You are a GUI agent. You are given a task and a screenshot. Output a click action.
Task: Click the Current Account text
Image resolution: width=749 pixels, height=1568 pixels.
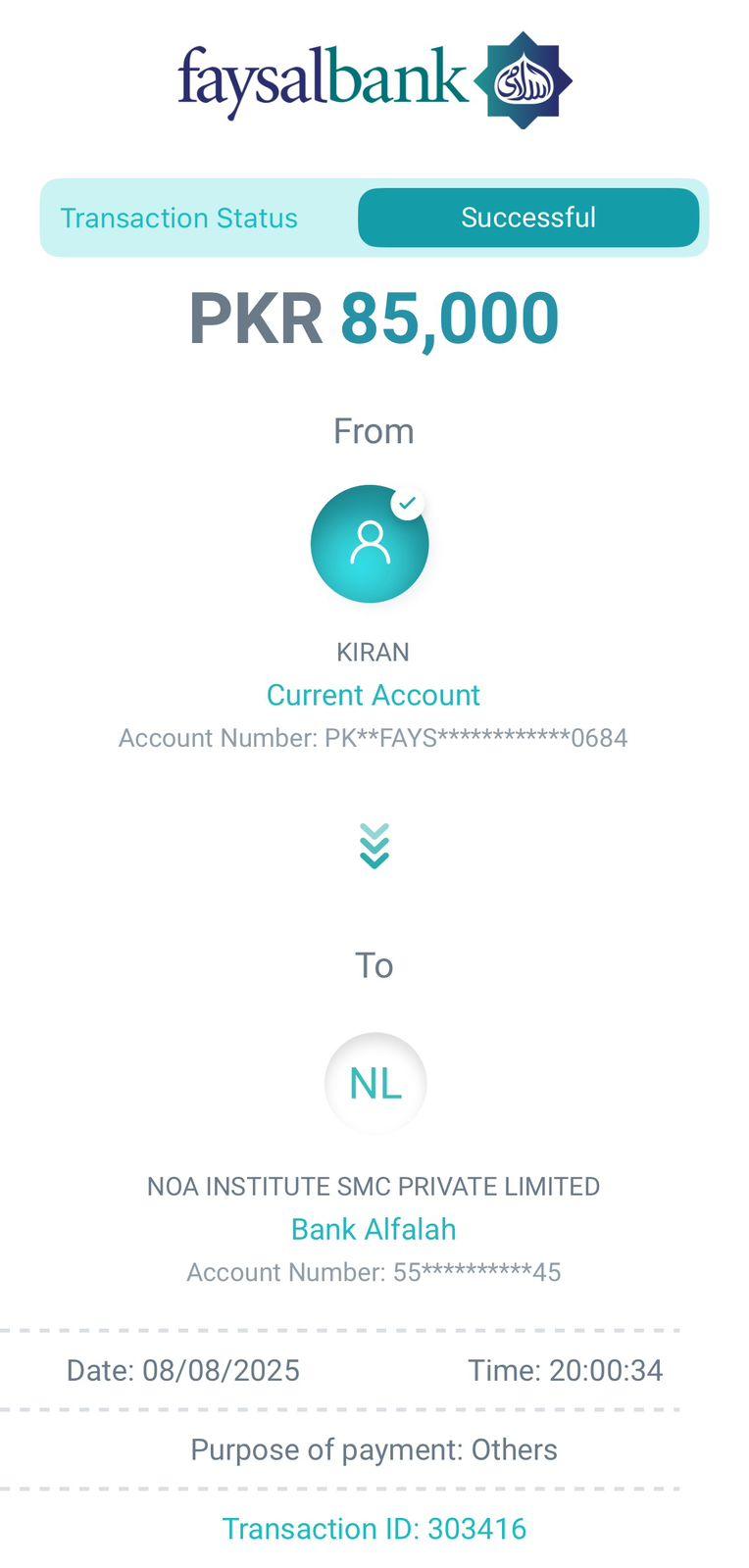374,695
